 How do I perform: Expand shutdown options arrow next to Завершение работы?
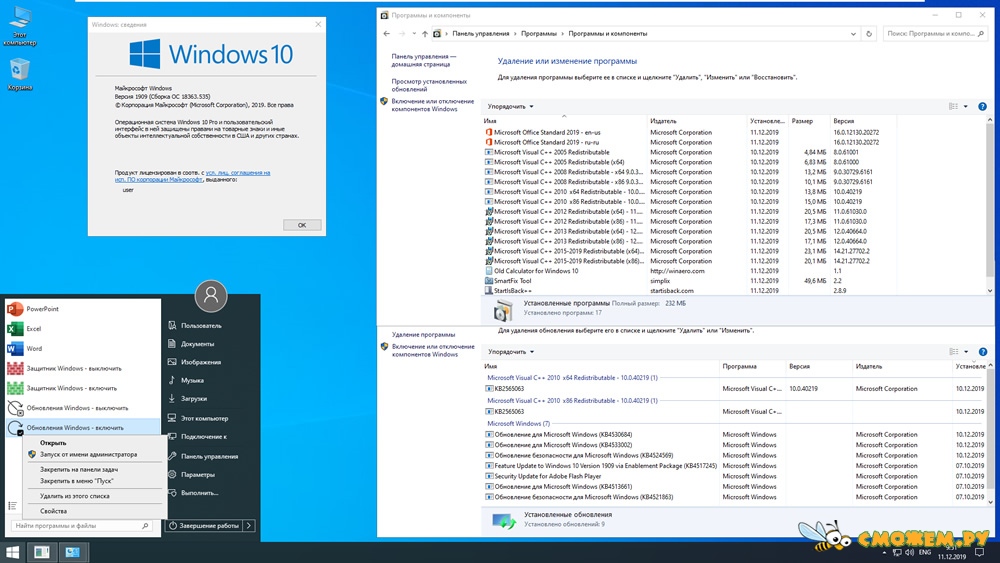pos(249,526)
